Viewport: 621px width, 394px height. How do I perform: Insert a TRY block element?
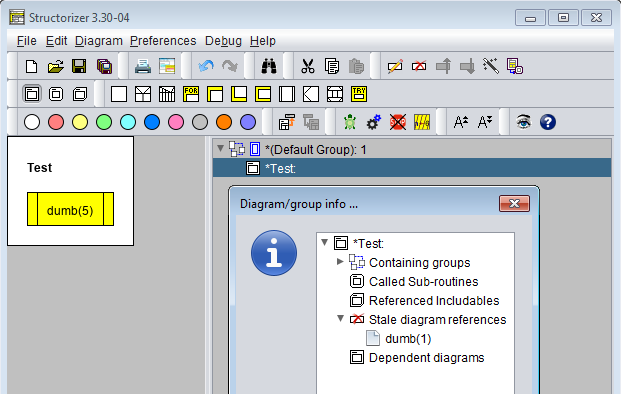(x=359, y=94)
